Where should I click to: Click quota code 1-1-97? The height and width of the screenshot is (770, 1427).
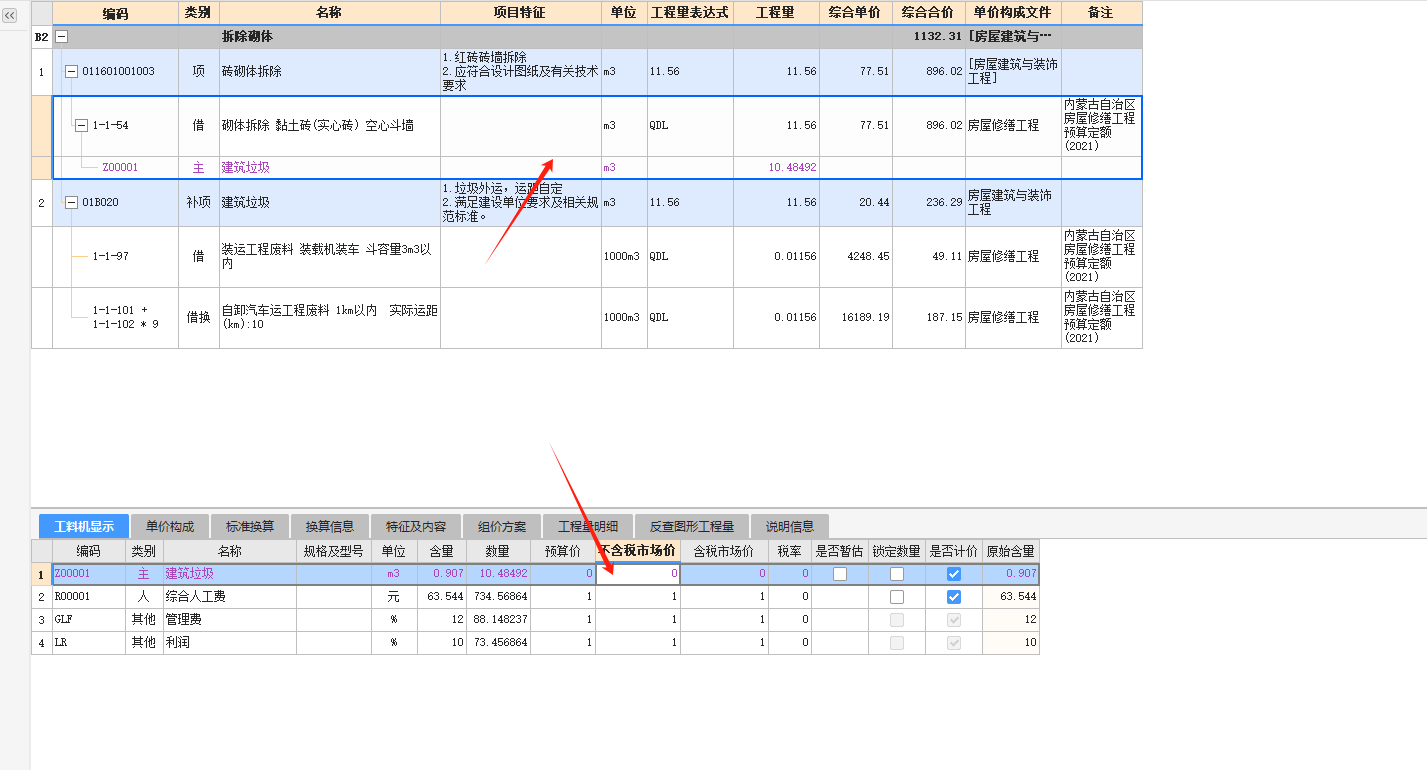click(111, 257)
